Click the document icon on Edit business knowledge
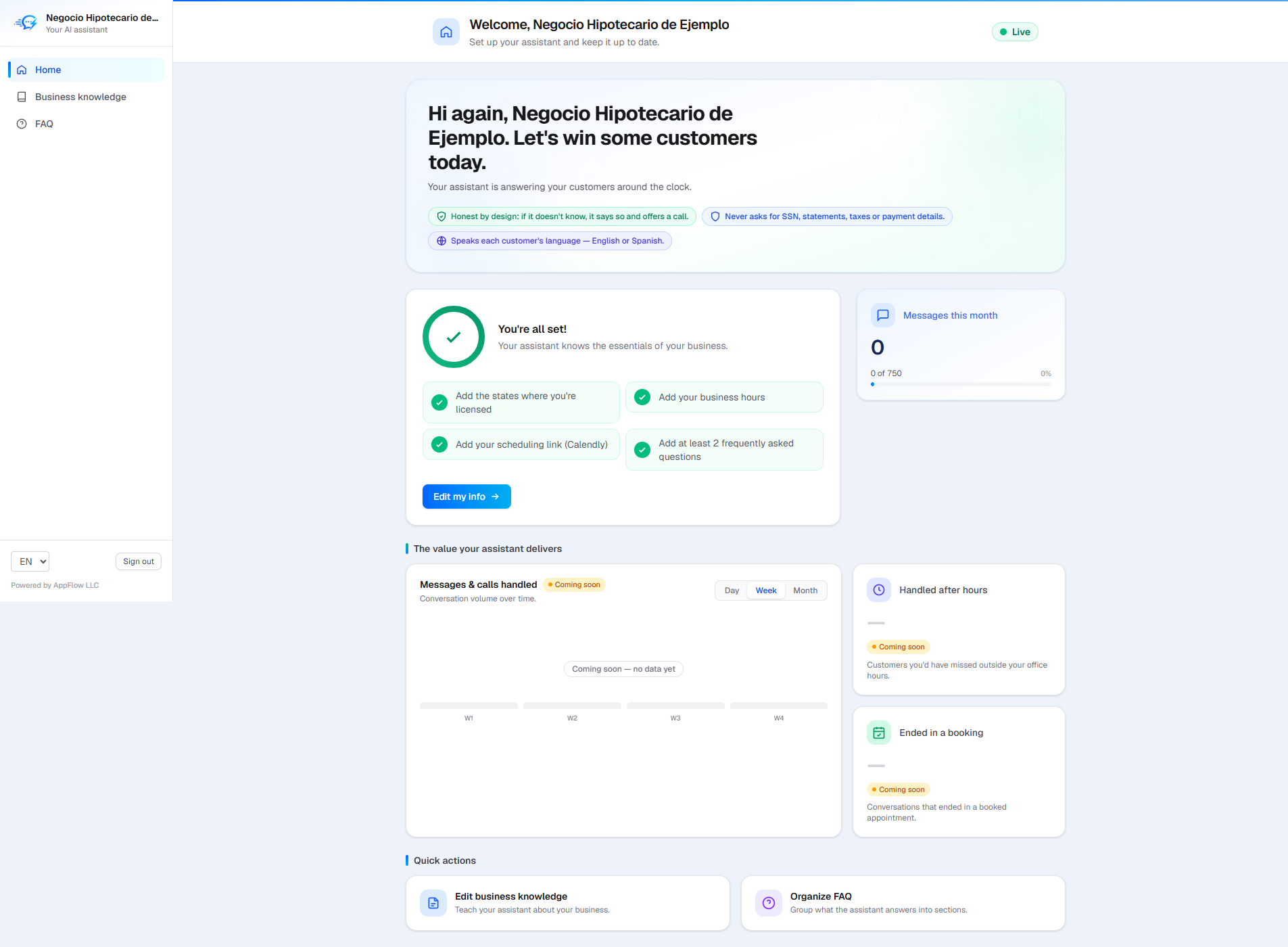Image resolution: width=1288 pixels, height=947 pixels. pos(433,903)
